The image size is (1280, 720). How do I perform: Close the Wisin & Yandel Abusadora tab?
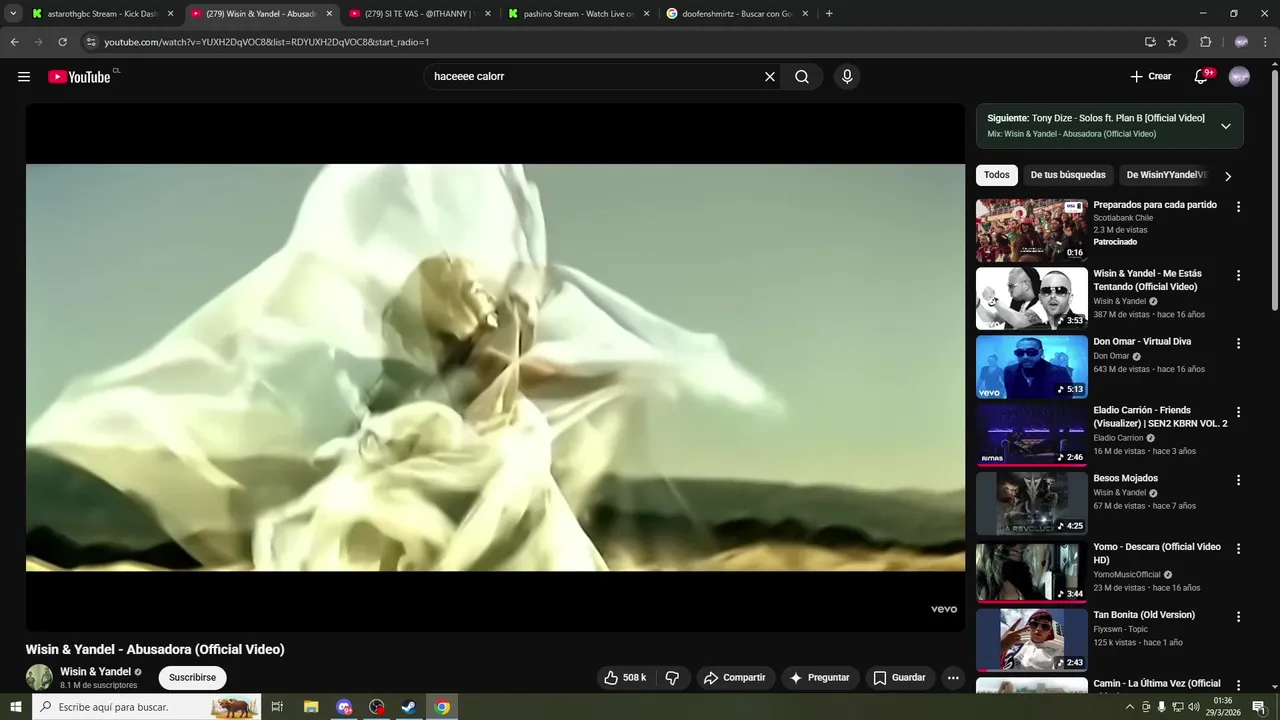329,14
